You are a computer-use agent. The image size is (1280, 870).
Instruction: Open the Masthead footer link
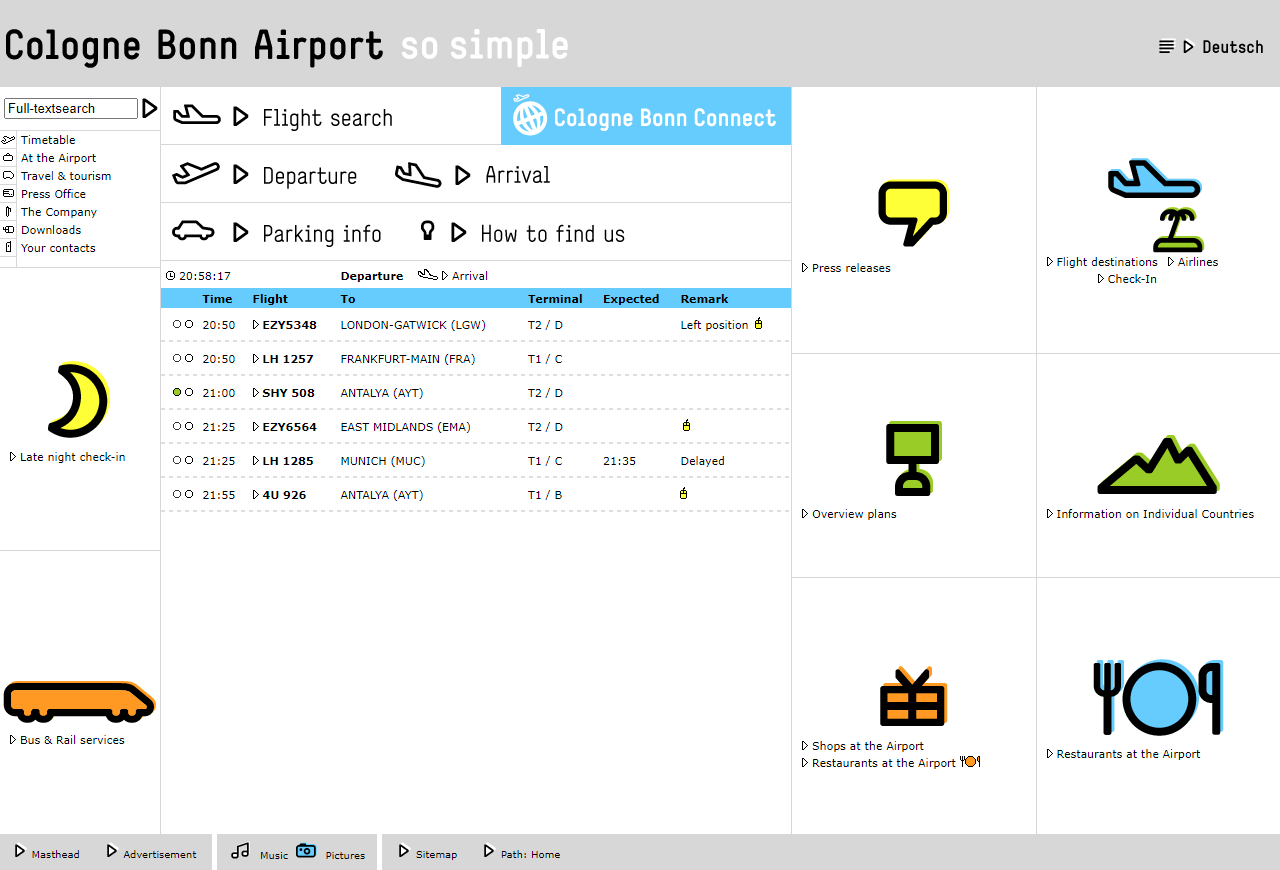coord(55,854)
